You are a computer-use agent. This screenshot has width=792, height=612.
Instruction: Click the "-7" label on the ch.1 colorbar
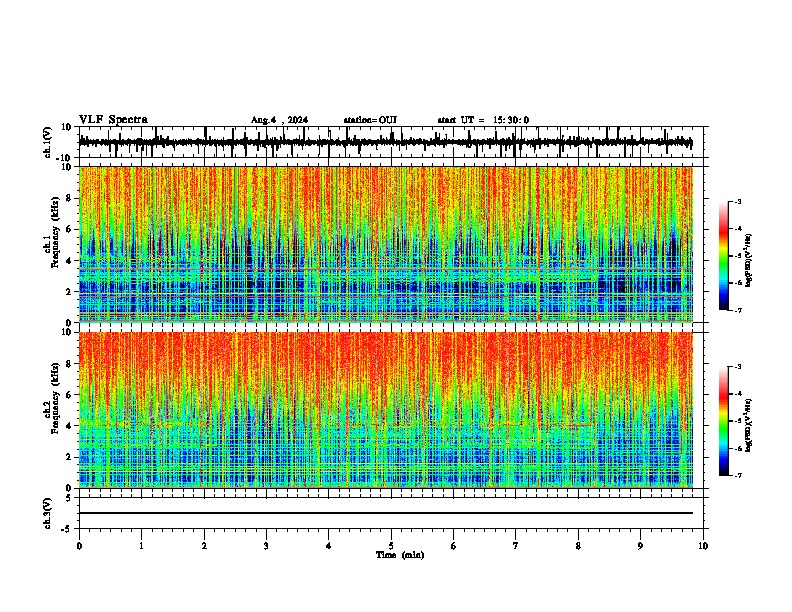tap(738, 310)
